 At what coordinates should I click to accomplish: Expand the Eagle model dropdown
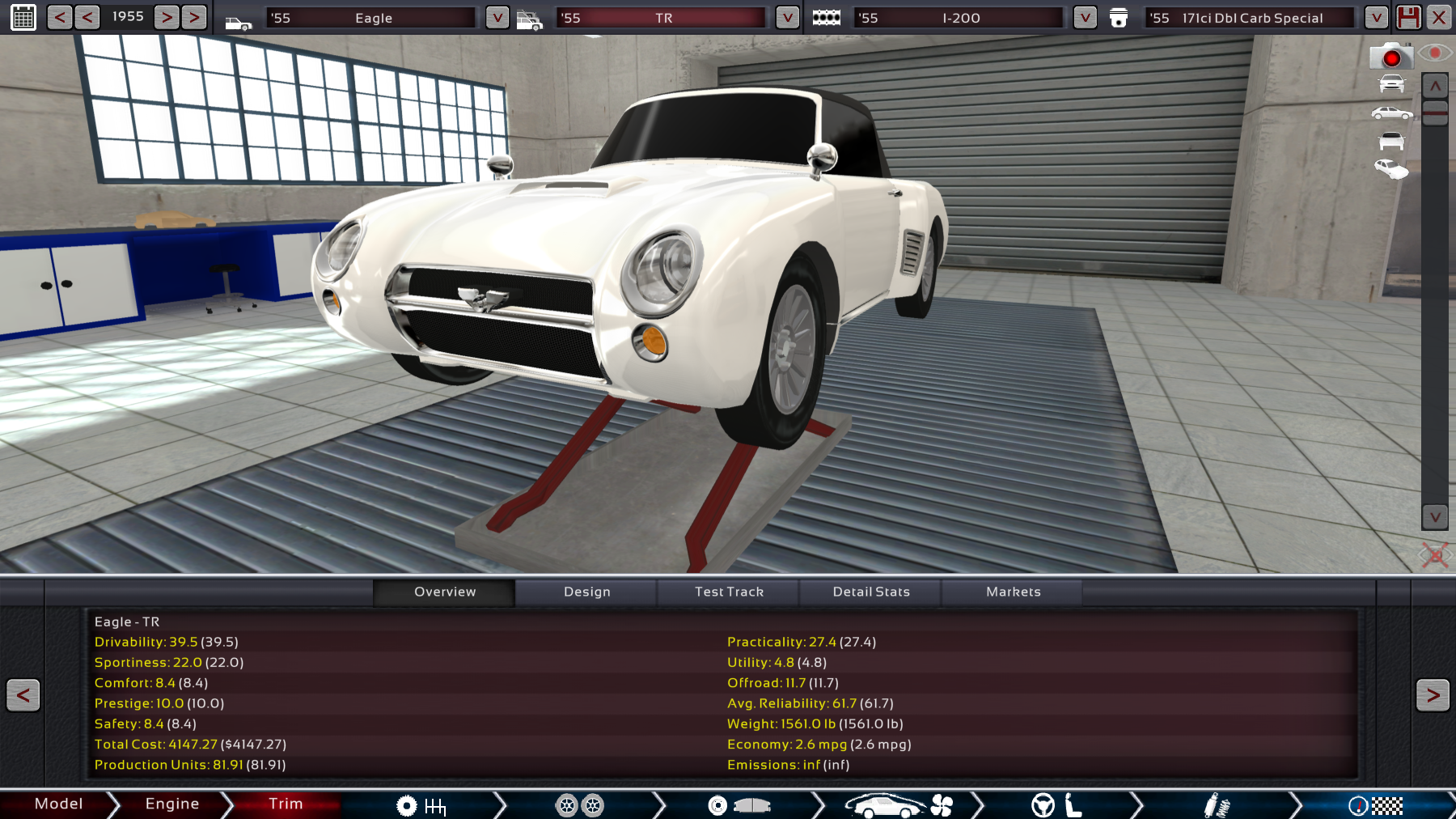point(497,17)
